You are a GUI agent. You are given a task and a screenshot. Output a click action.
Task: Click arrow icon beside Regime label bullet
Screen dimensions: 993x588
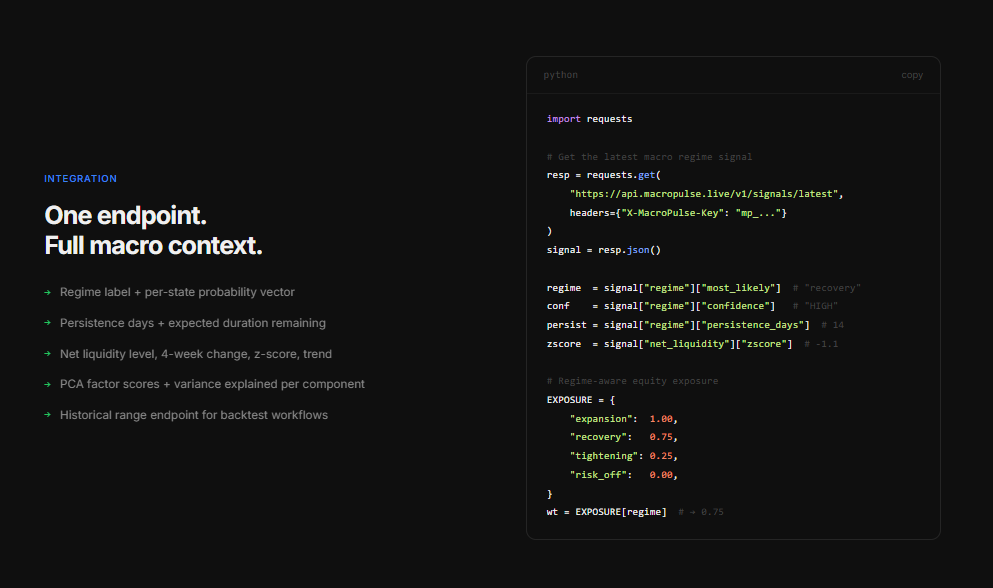coord(47,293)
